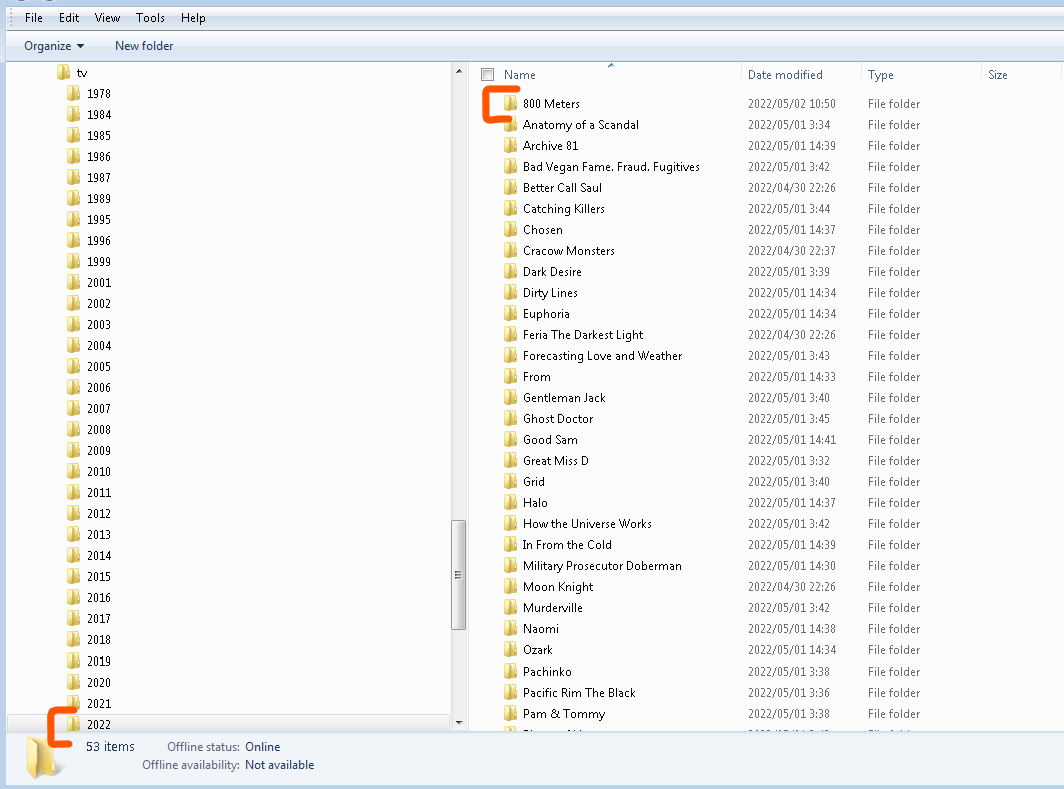Click the Pachinko folder icon
Image resolution: width=1064 pixels, height=789 pixels.
point(510,672)
